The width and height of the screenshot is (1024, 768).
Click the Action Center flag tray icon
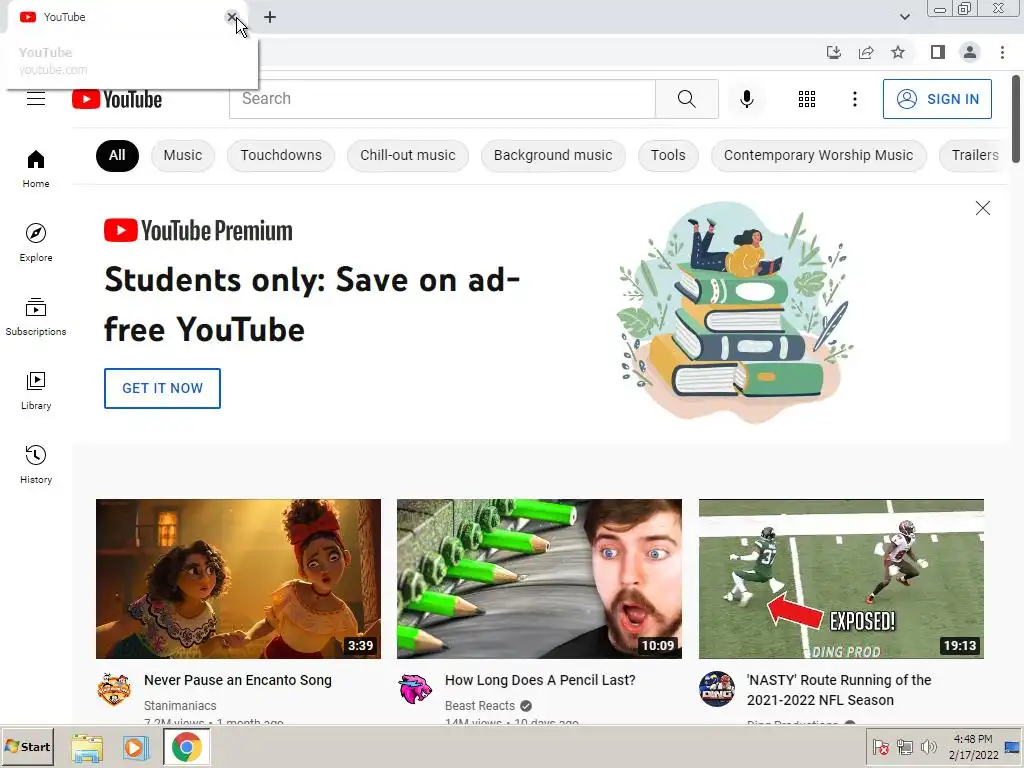tap(880, 746)
